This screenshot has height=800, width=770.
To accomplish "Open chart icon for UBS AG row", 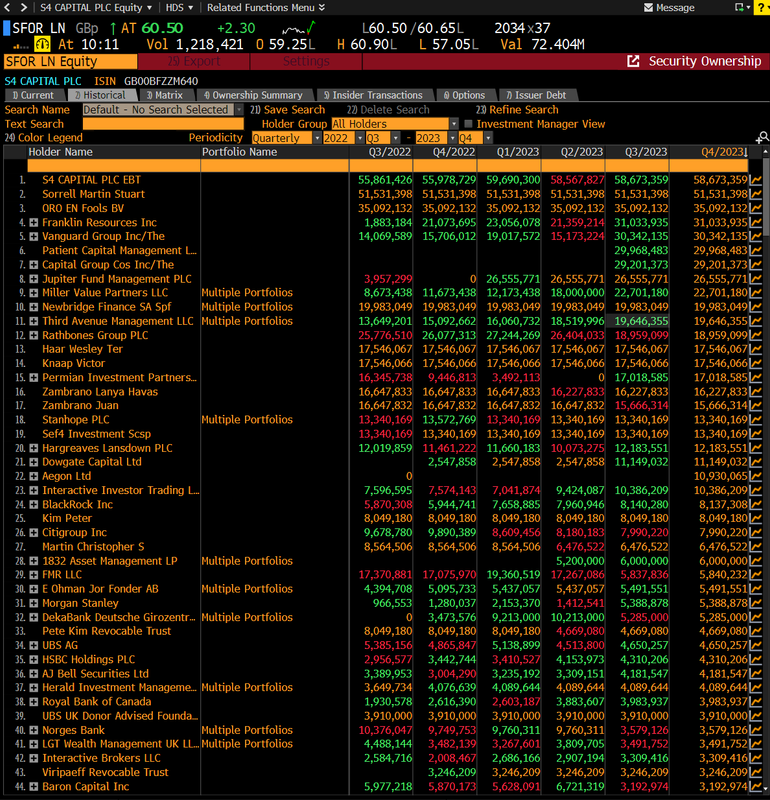I will coord(756,645).
